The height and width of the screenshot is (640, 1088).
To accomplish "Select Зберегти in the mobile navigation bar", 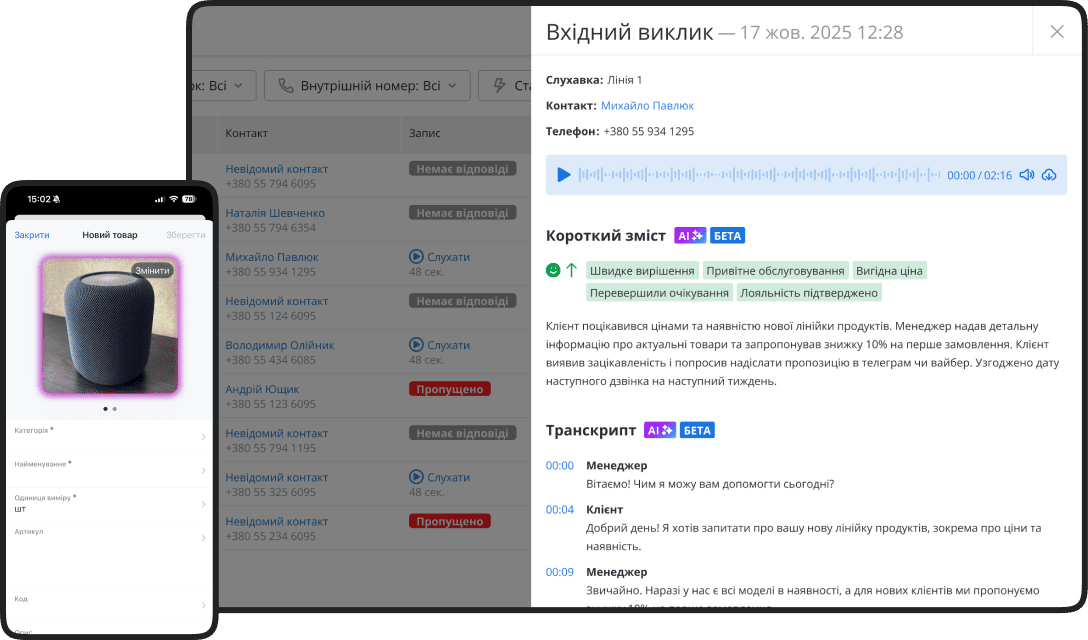I will point(186,234).
